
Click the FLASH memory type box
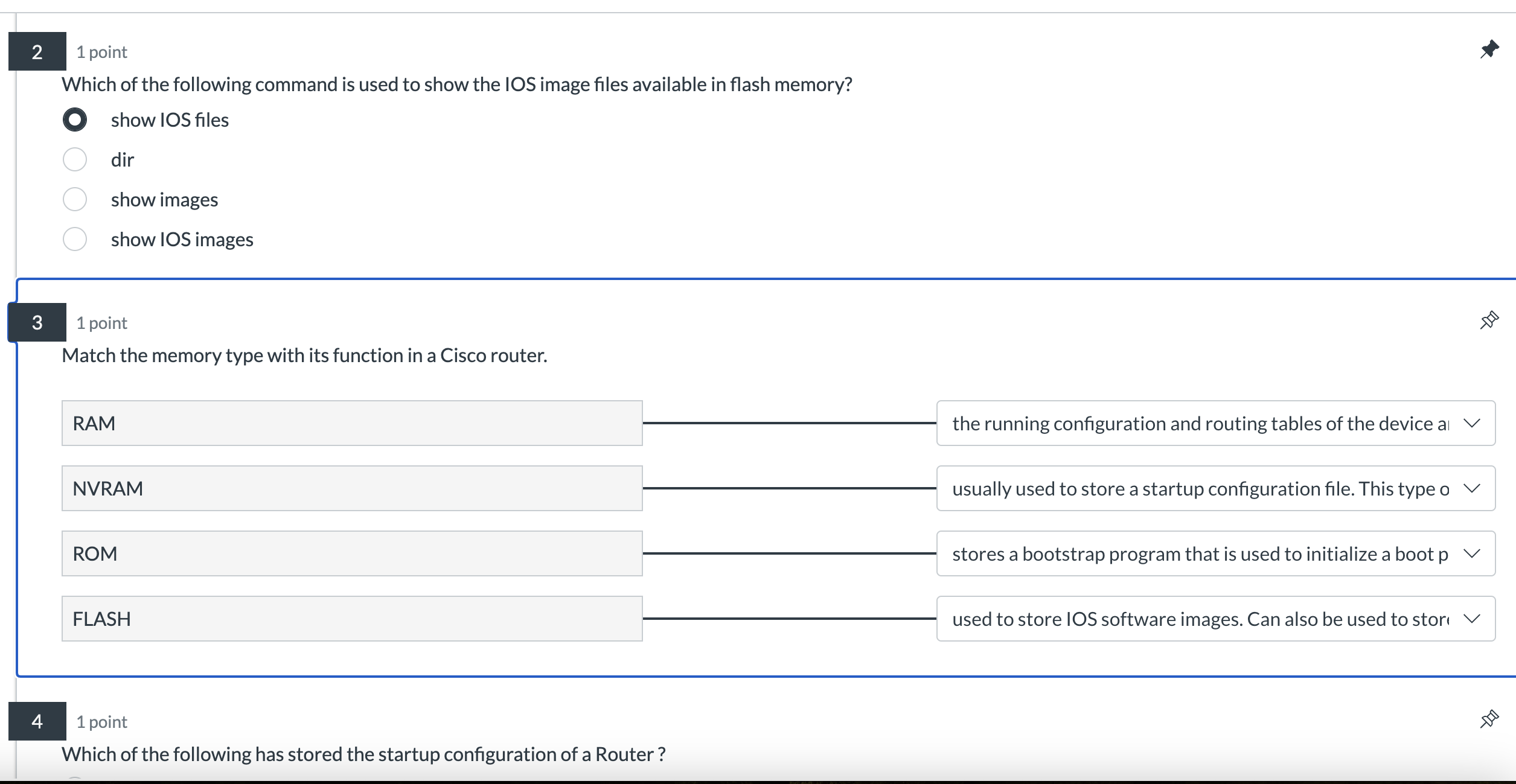pos(351,619)
